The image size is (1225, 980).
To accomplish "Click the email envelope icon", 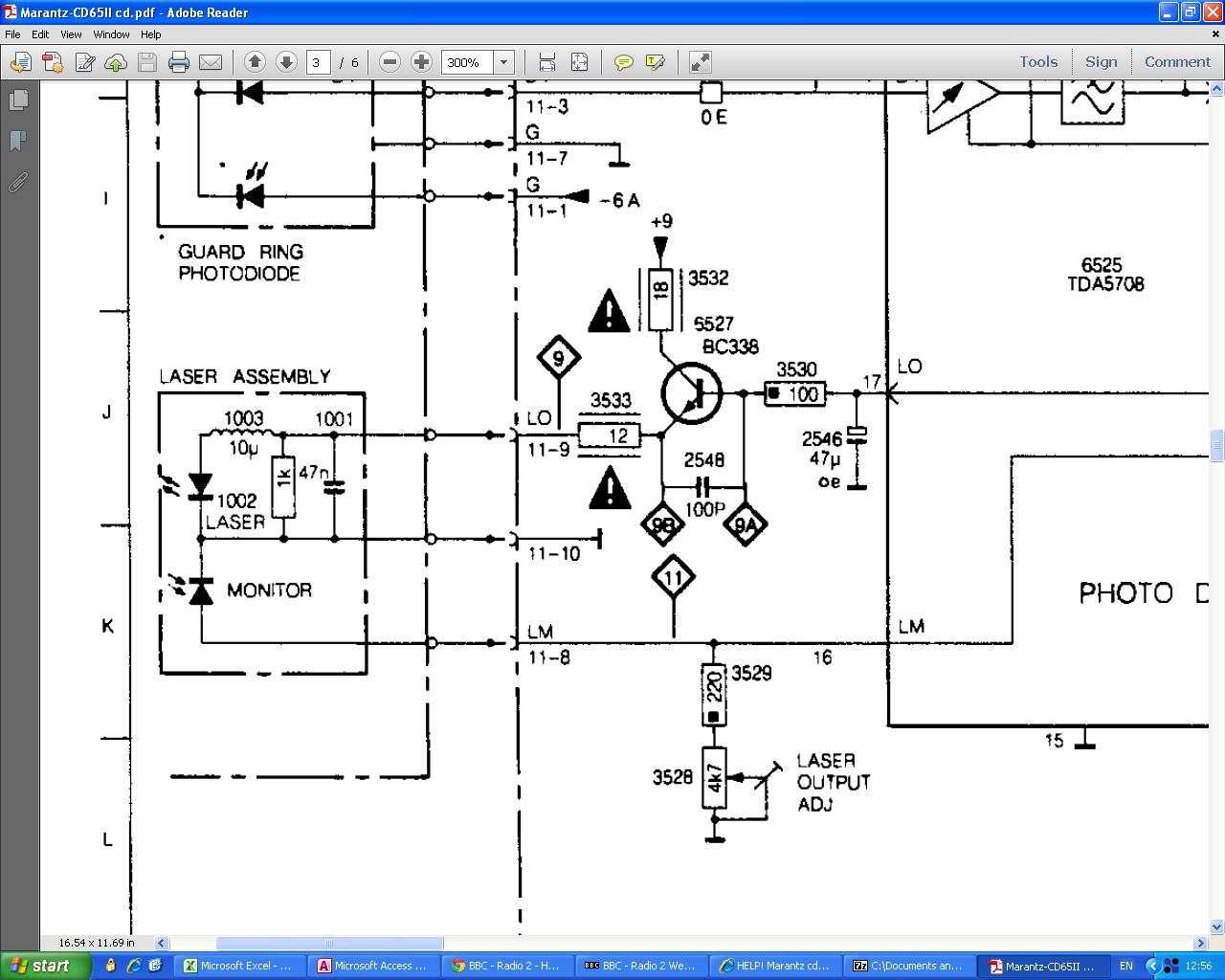I will click(211, 62).
